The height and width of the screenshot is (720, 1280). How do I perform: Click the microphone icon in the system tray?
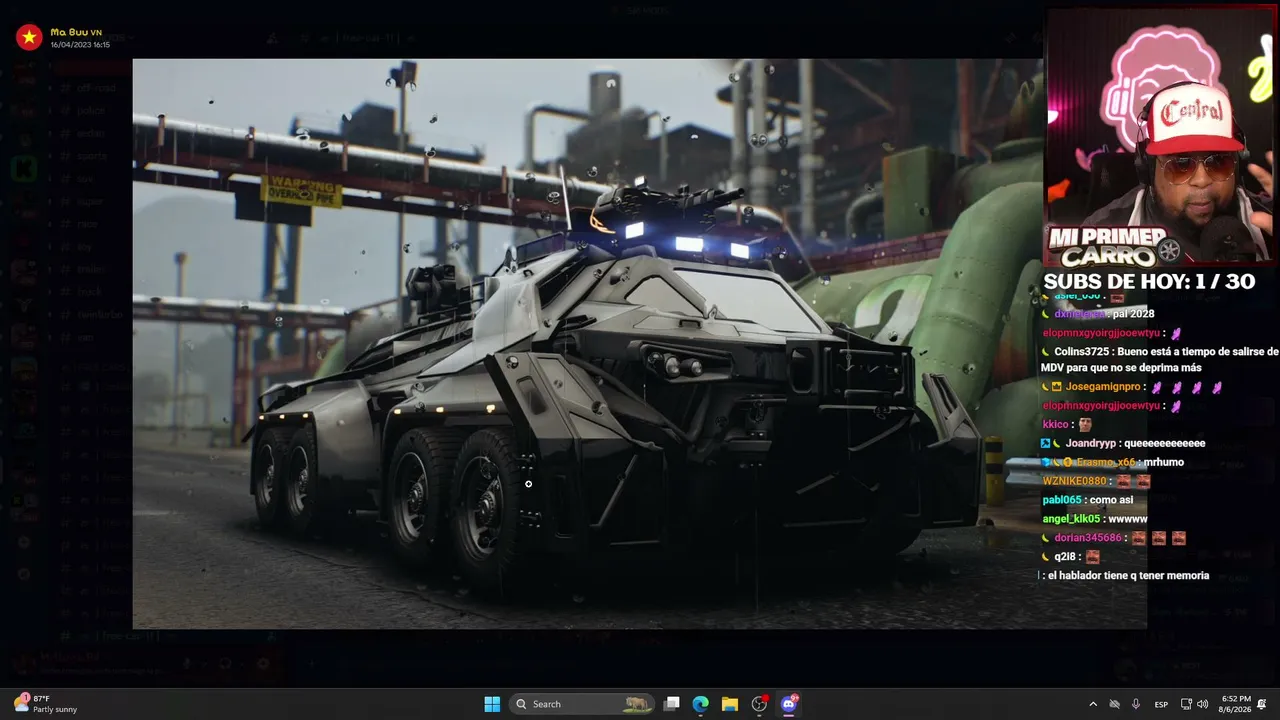[x=1136, y=704]
